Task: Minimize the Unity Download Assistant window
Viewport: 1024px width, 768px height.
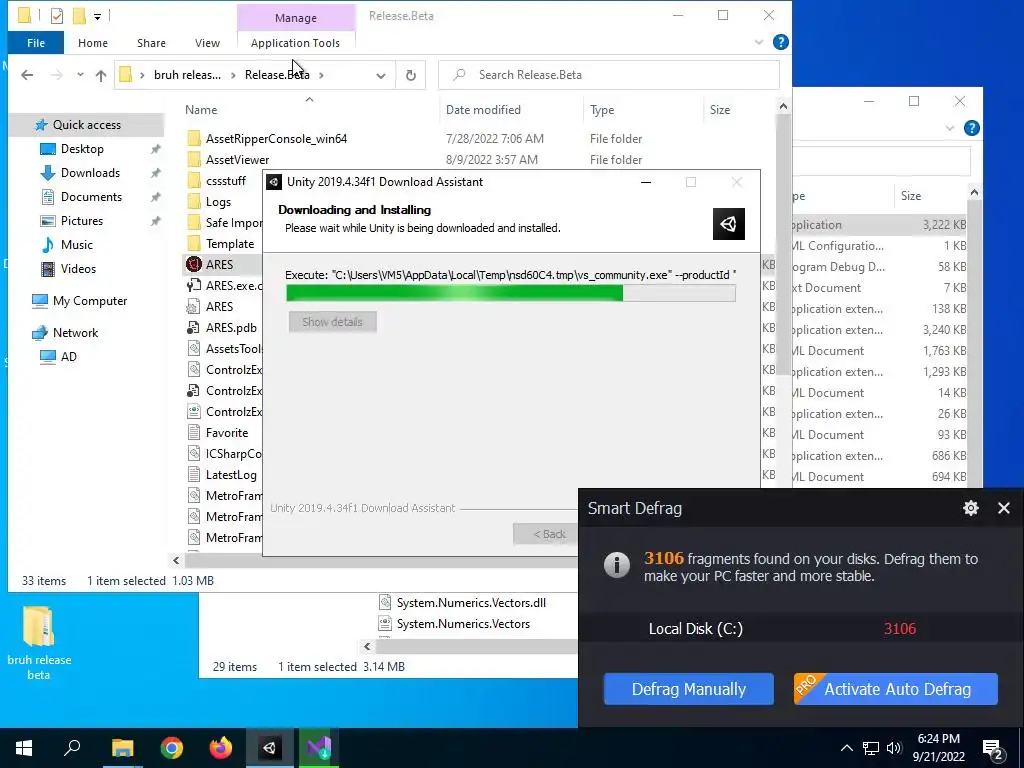Action: 646,182
